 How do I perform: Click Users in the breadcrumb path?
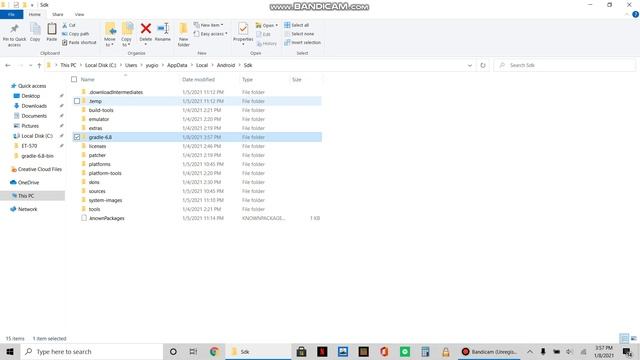[131, 65]
